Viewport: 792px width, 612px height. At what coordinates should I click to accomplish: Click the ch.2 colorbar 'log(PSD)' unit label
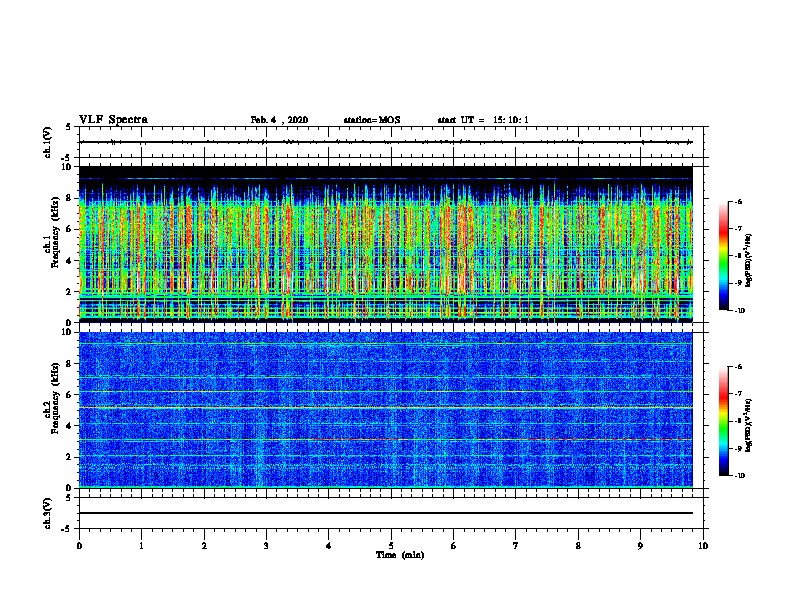click(x=749, y=425)
